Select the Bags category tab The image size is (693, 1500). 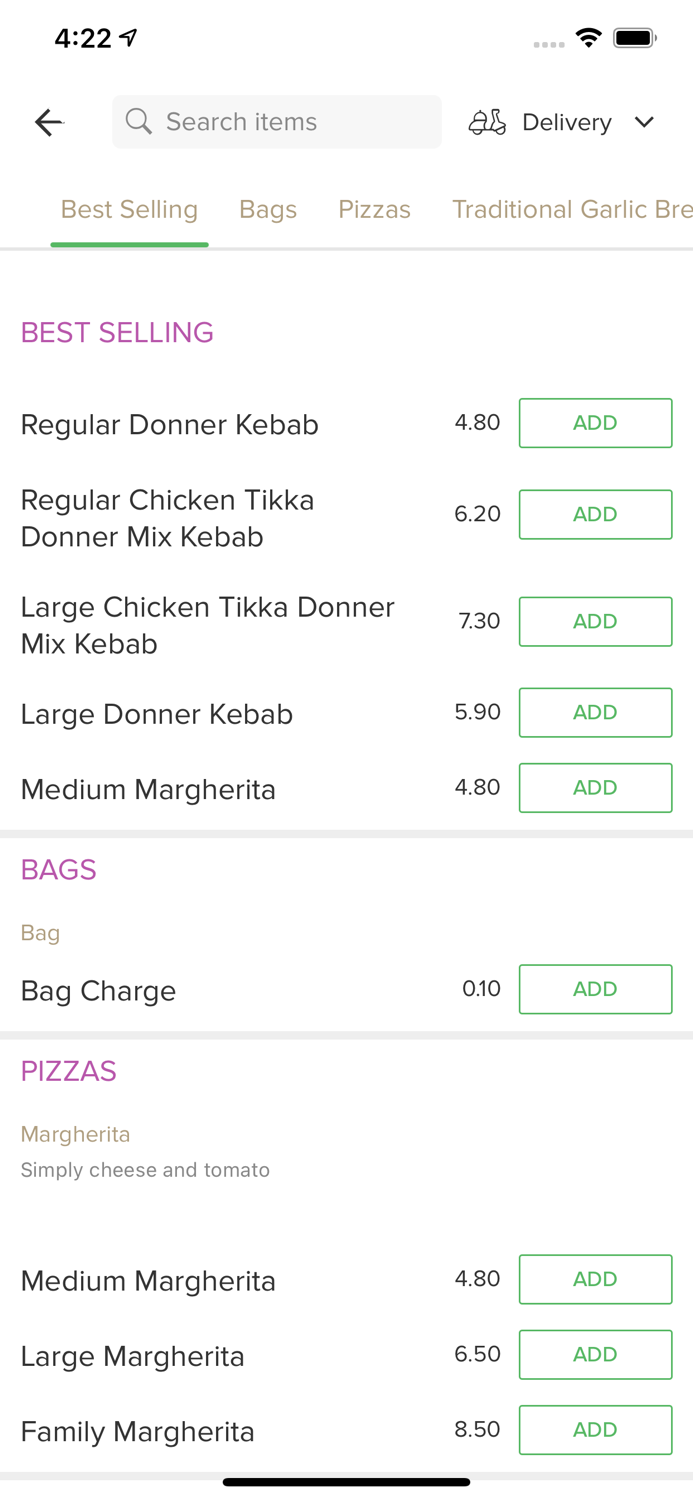click(268, 209)
